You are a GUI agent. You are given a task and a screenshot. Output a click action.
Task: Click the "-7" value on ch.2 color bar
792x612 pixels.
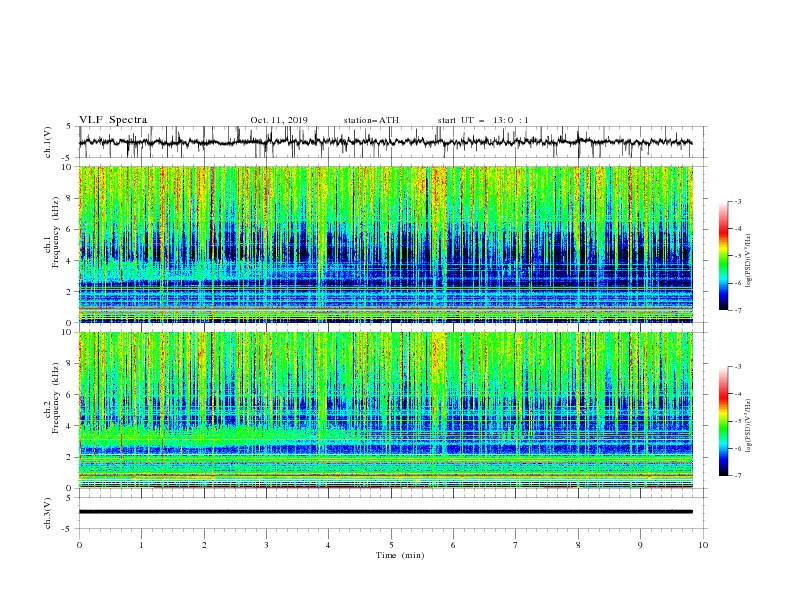[737, 476]
